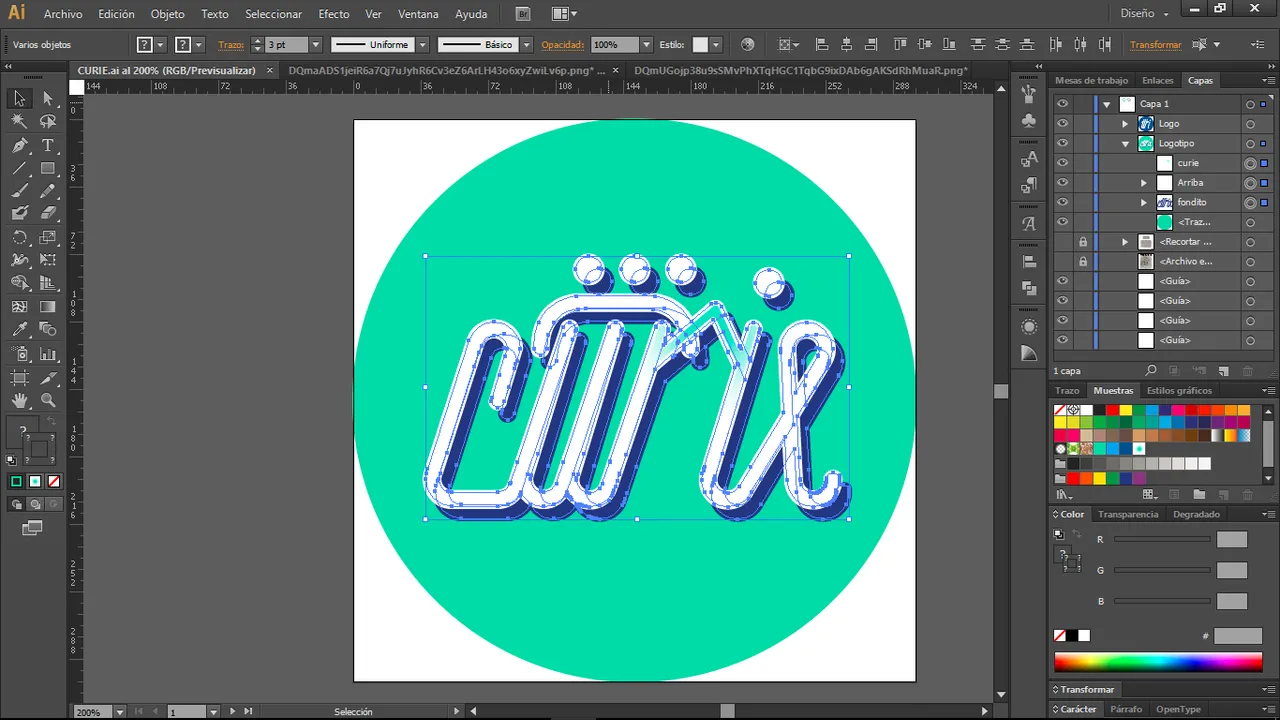1280x720 pixels.
Task: Select the Rectangle tool
Action: pos(47,168)
